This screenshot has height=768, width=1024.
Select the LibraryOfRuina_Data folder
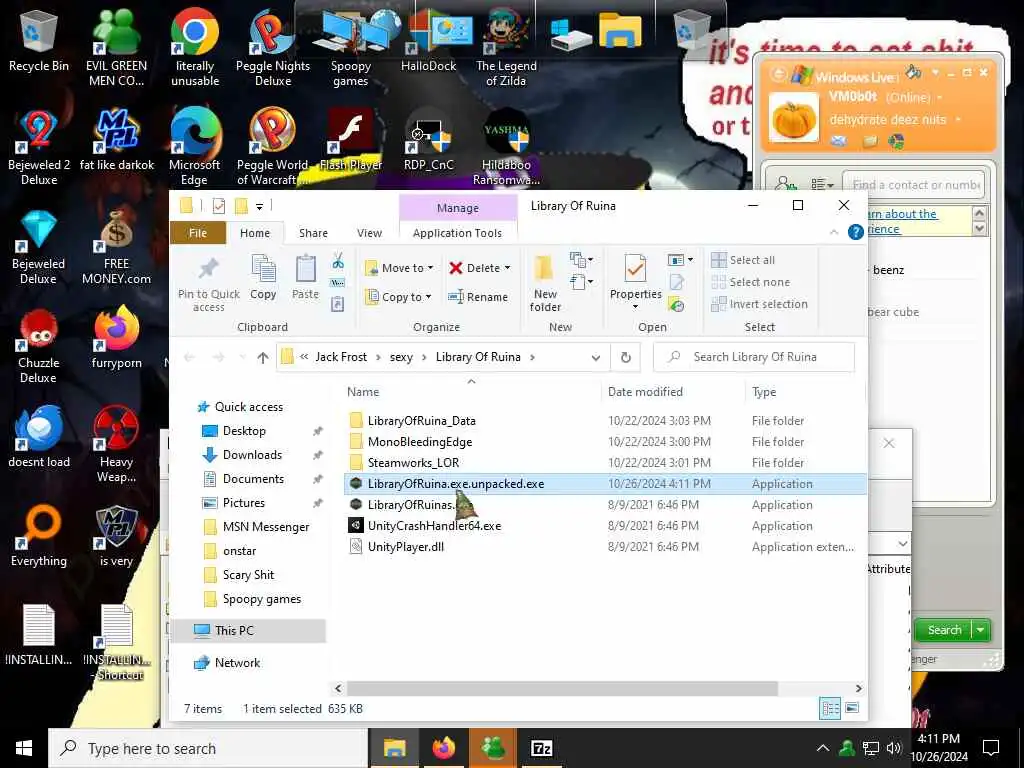(x=421, y=421)
